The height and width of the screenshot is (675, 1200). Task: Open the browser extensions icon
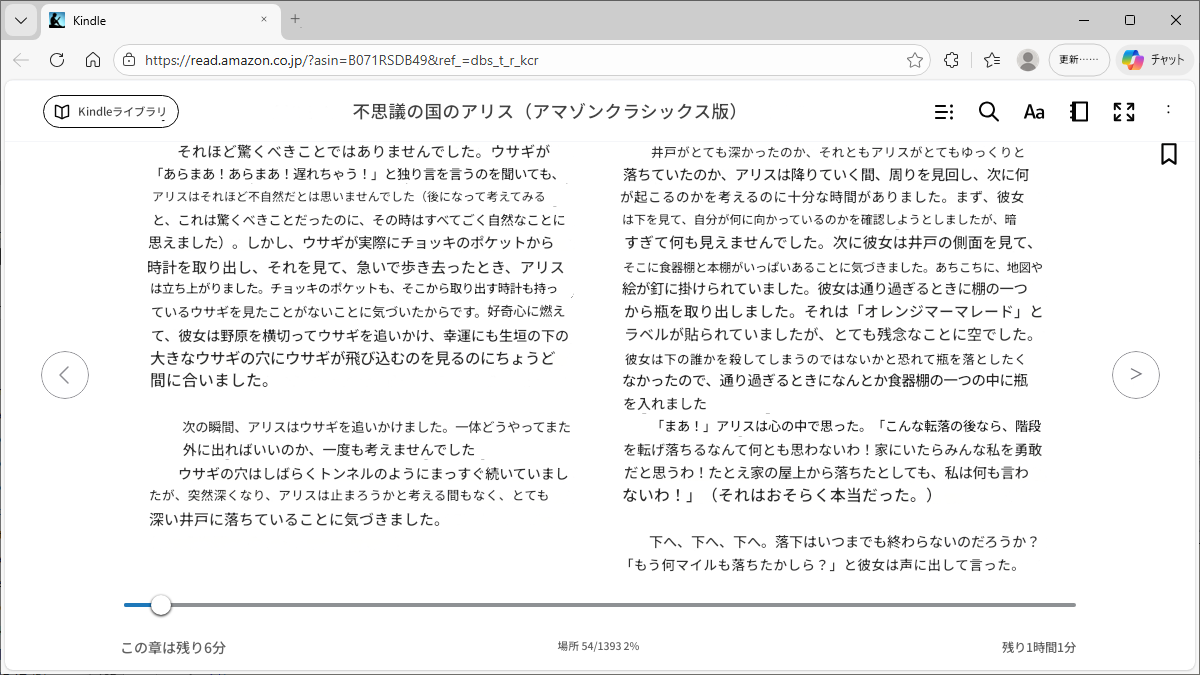click(952, 60)
